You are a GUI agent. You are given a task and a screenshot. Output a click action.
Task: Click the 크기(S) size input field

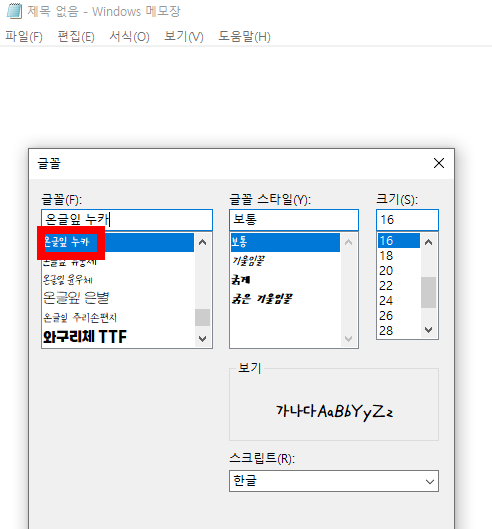tap(407, 220)
